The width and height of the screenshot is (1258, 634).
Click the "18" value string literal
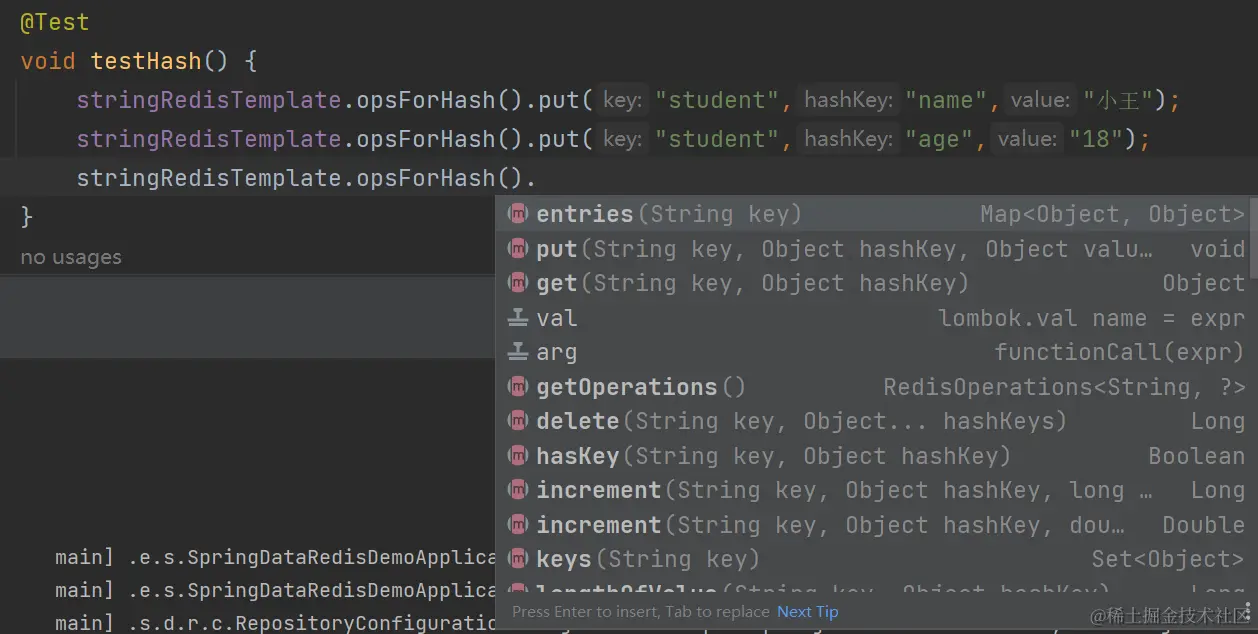point(1096,139)
